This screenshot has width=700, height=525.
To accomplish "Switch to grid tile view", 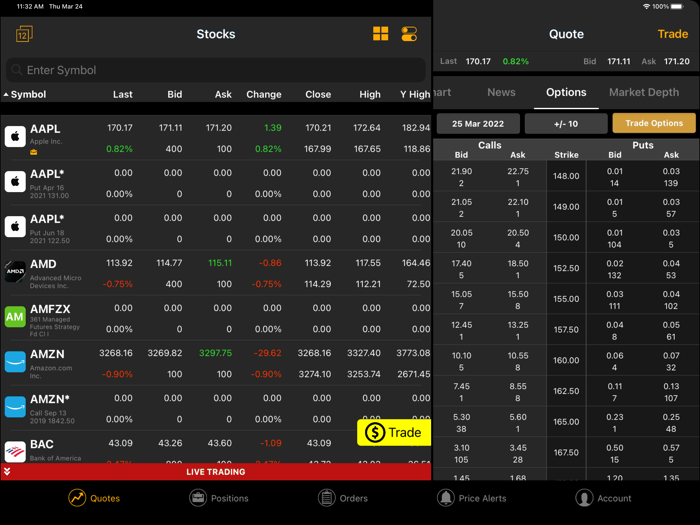I will [x=381, y=34].
